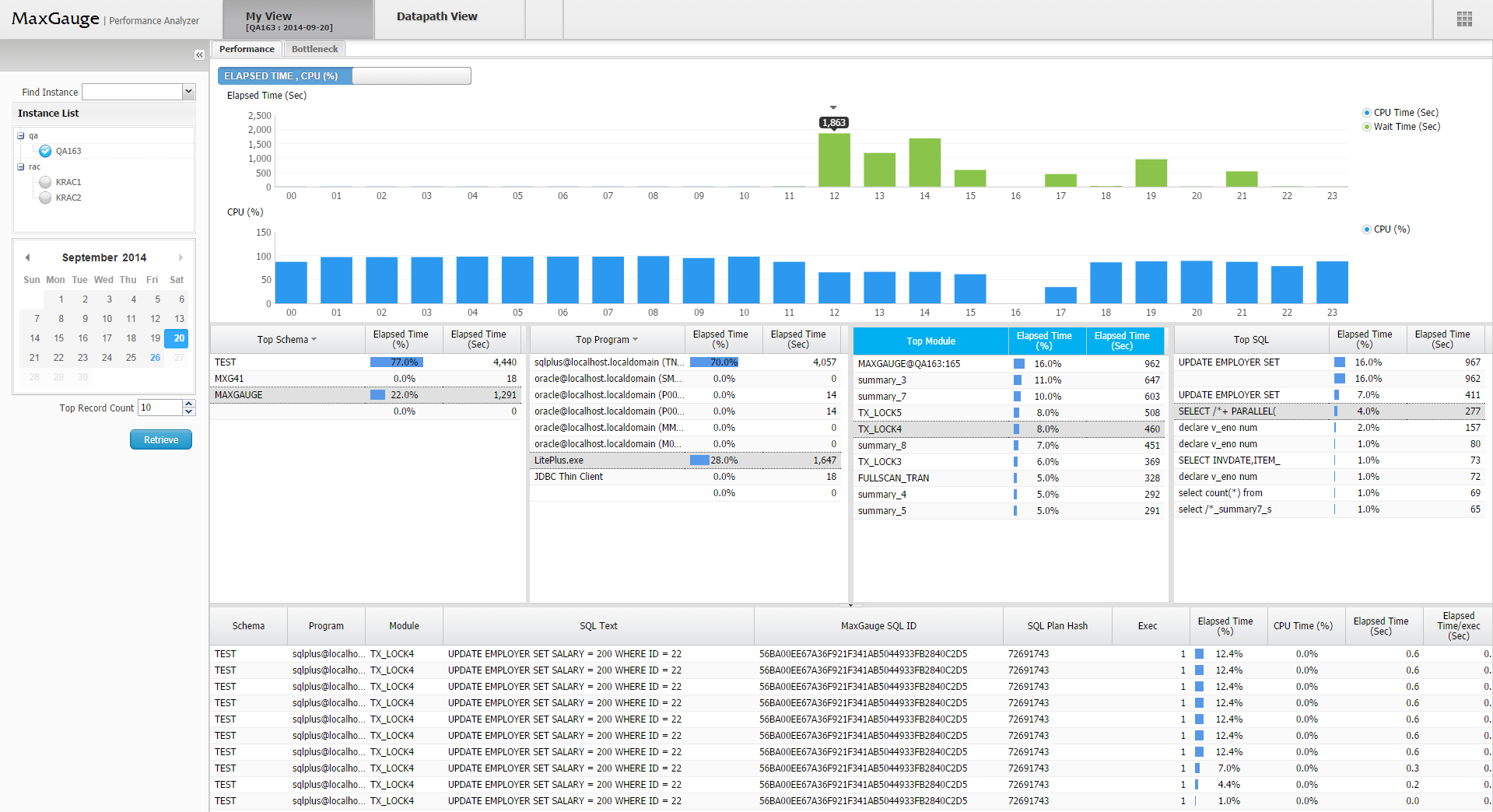Sort by Module column in detail grid
This screenshot has height=812, width=1493.
tap(404, 626)
